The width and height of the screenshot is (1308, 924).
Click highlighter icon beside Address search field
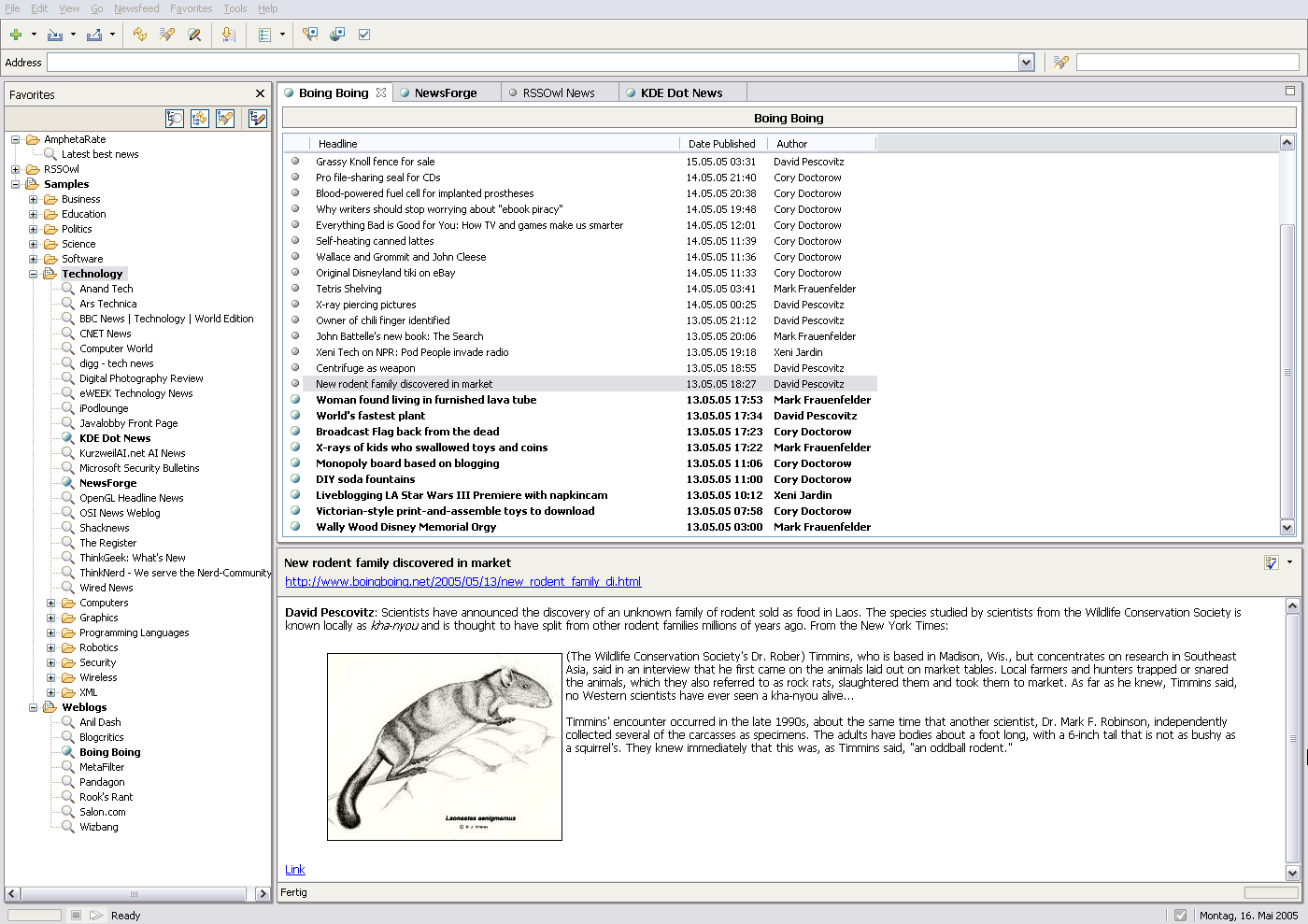[1060, 63]
